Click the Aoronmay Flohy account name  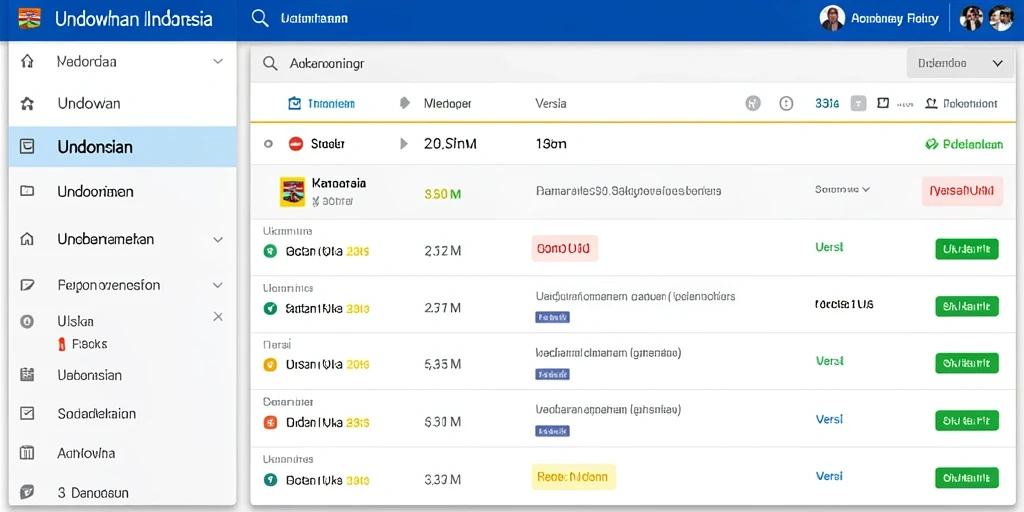895,19
